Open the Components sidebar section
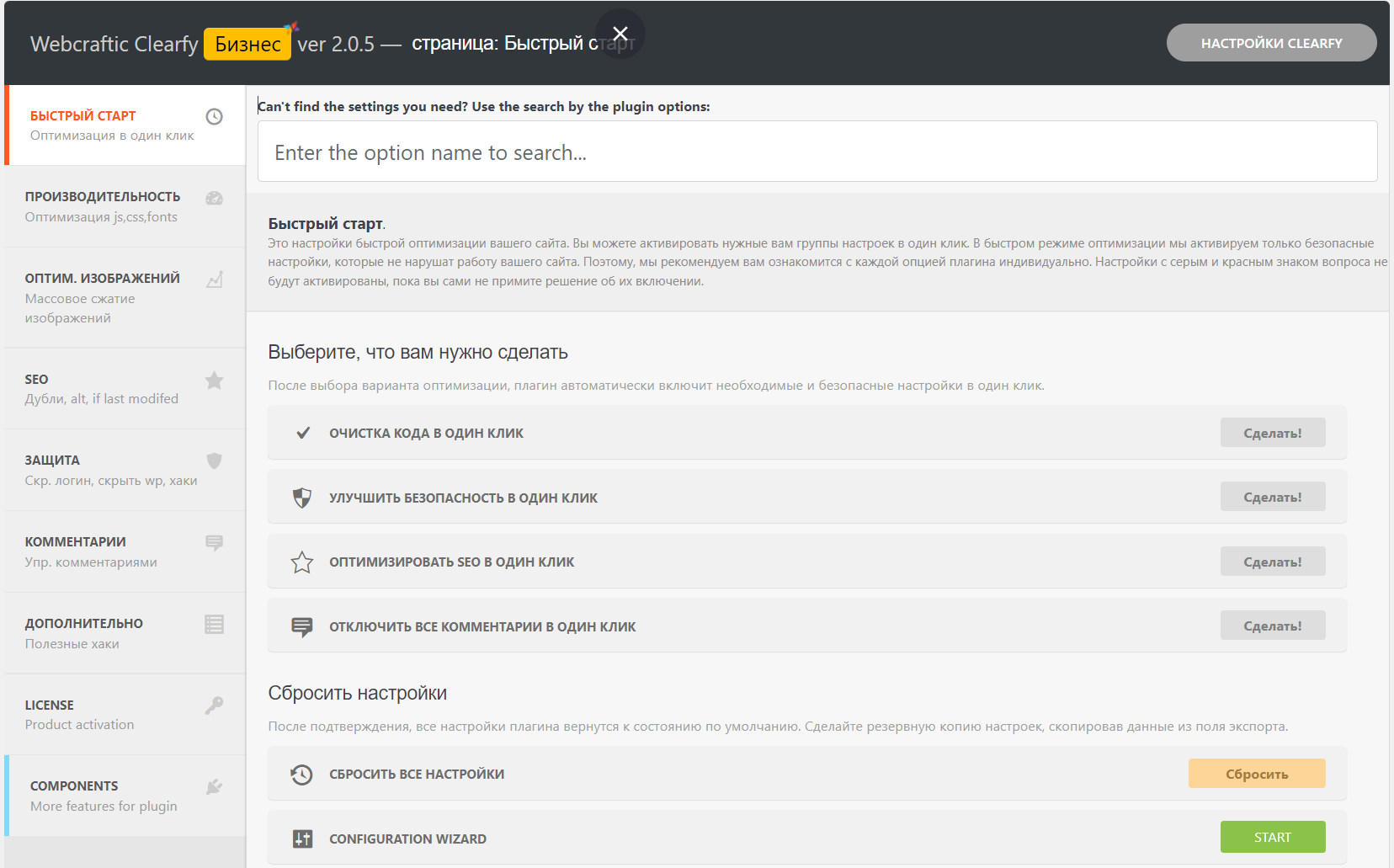 point(104,796)
